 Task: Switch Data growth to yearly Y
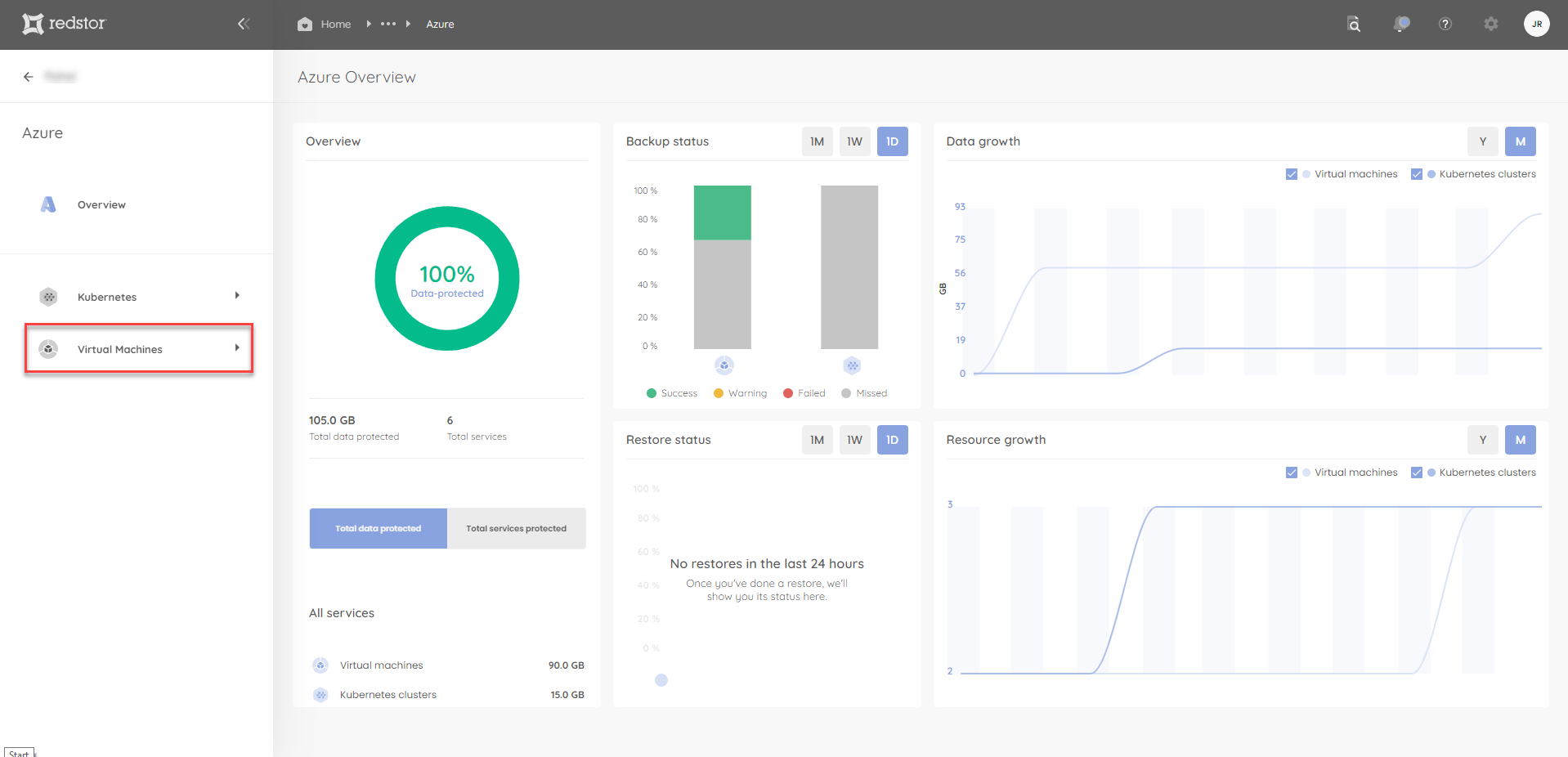(1483, 141)
